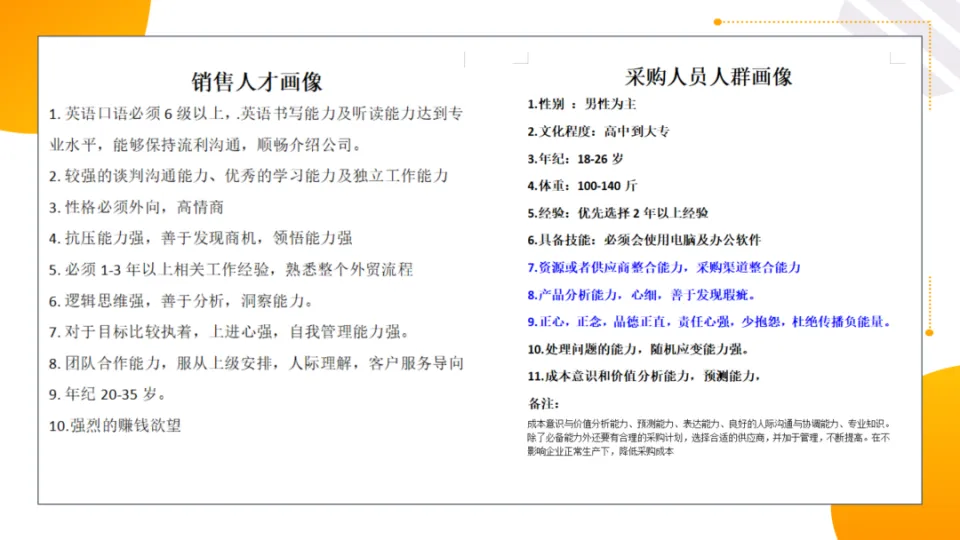
Task: Click the lower orange dot on right border
Action: pyautogui.click(x=929, y=332)
